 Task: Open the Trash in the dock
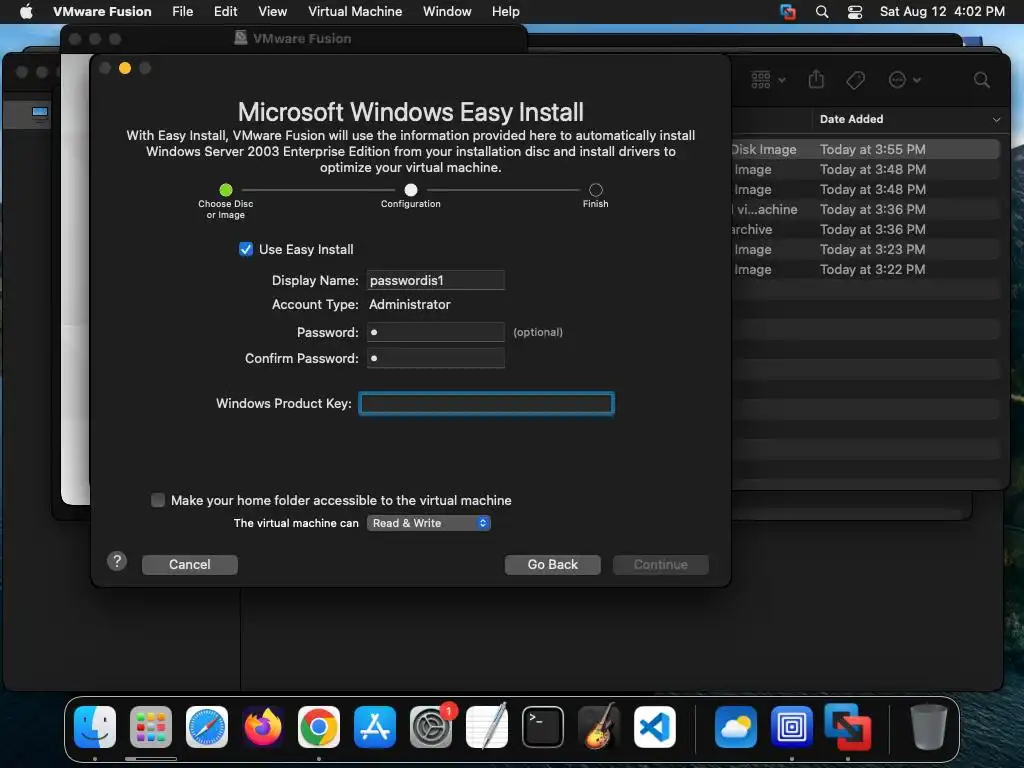[x=929, y=726]
